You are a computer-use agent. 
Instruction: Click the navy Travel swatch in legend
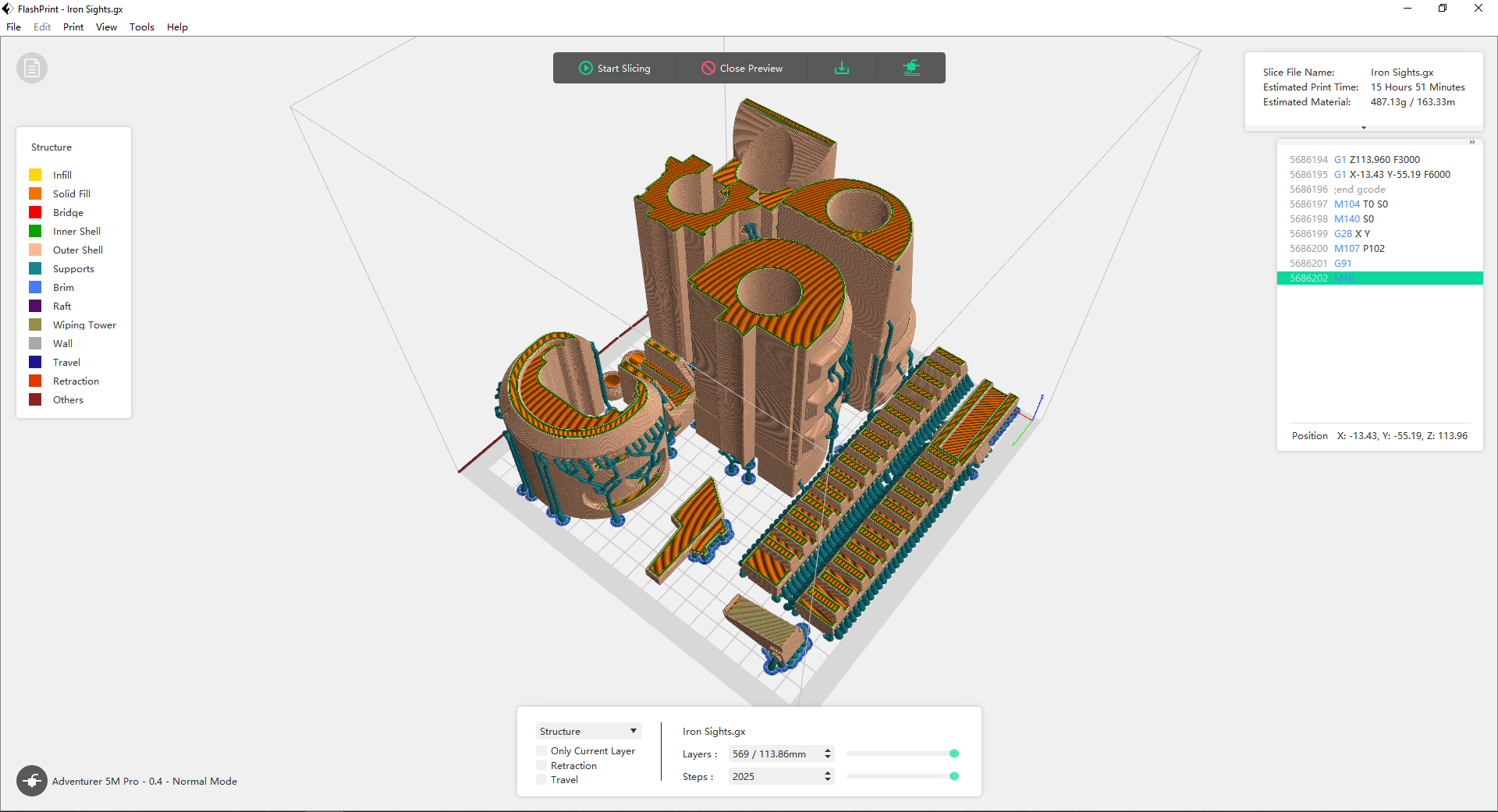coord(35,362)
